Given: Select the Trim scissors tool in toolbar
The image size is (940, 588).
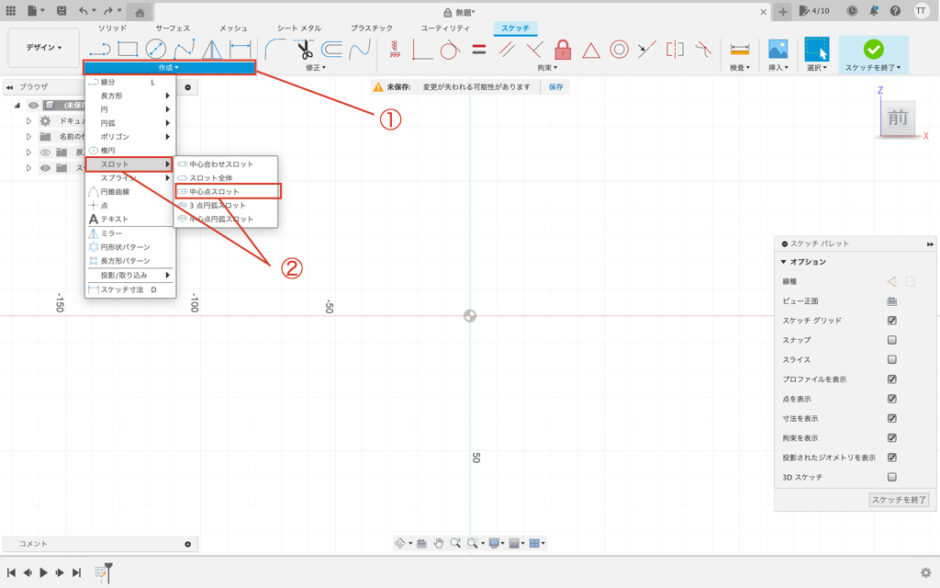Looking at the screenshot, I should click(304, 49).
